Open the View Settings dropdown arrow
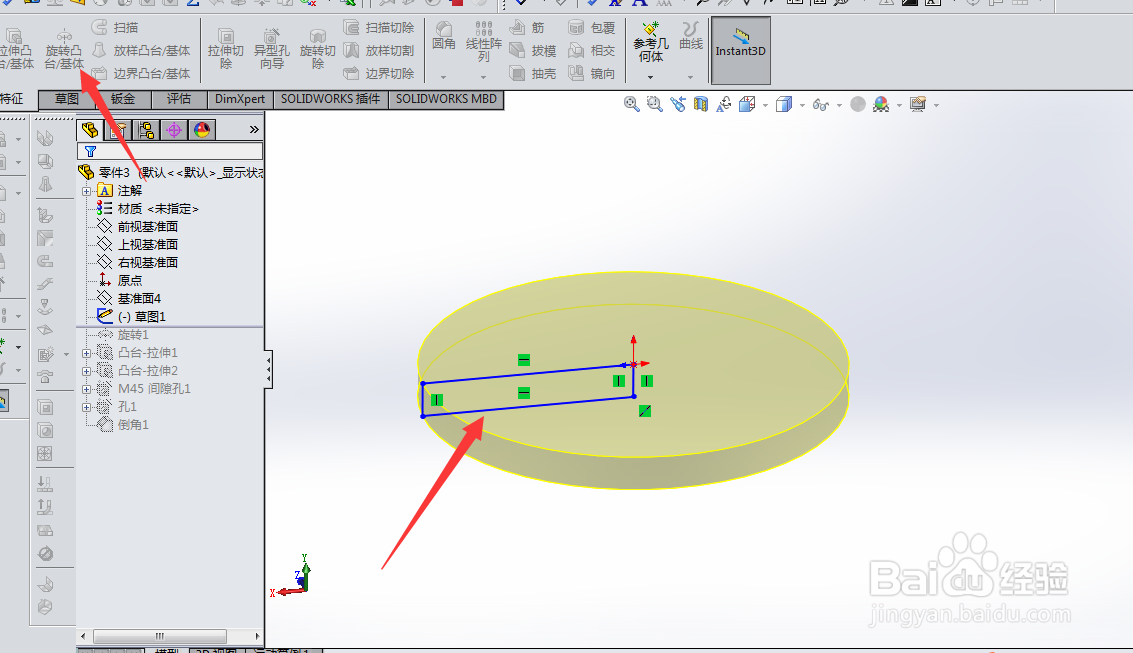Image resolution: width=1133 pixels, height=653 pixels. tap(936, 105)
